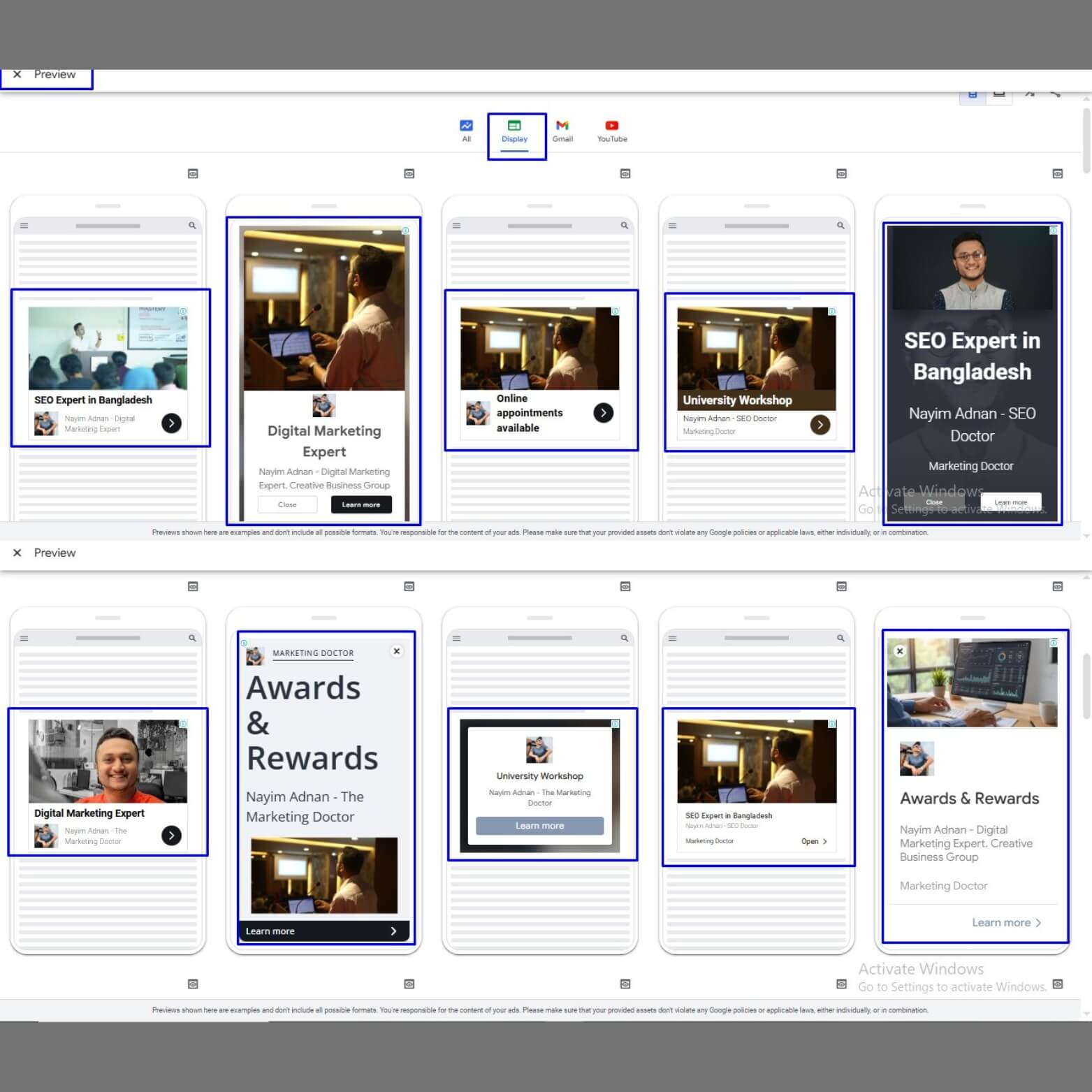Click chevron on black Learn more bar
Viewport: 1092px width, 1092px height.
[x=393, y=931]
